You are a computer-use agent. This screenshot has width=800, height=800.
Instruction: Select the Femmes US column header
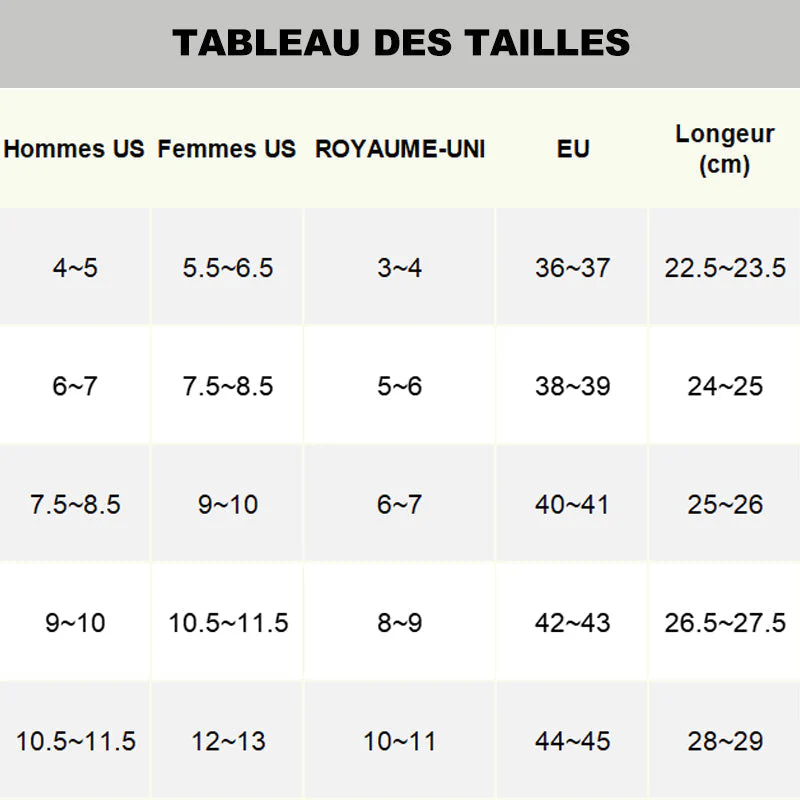227,150
